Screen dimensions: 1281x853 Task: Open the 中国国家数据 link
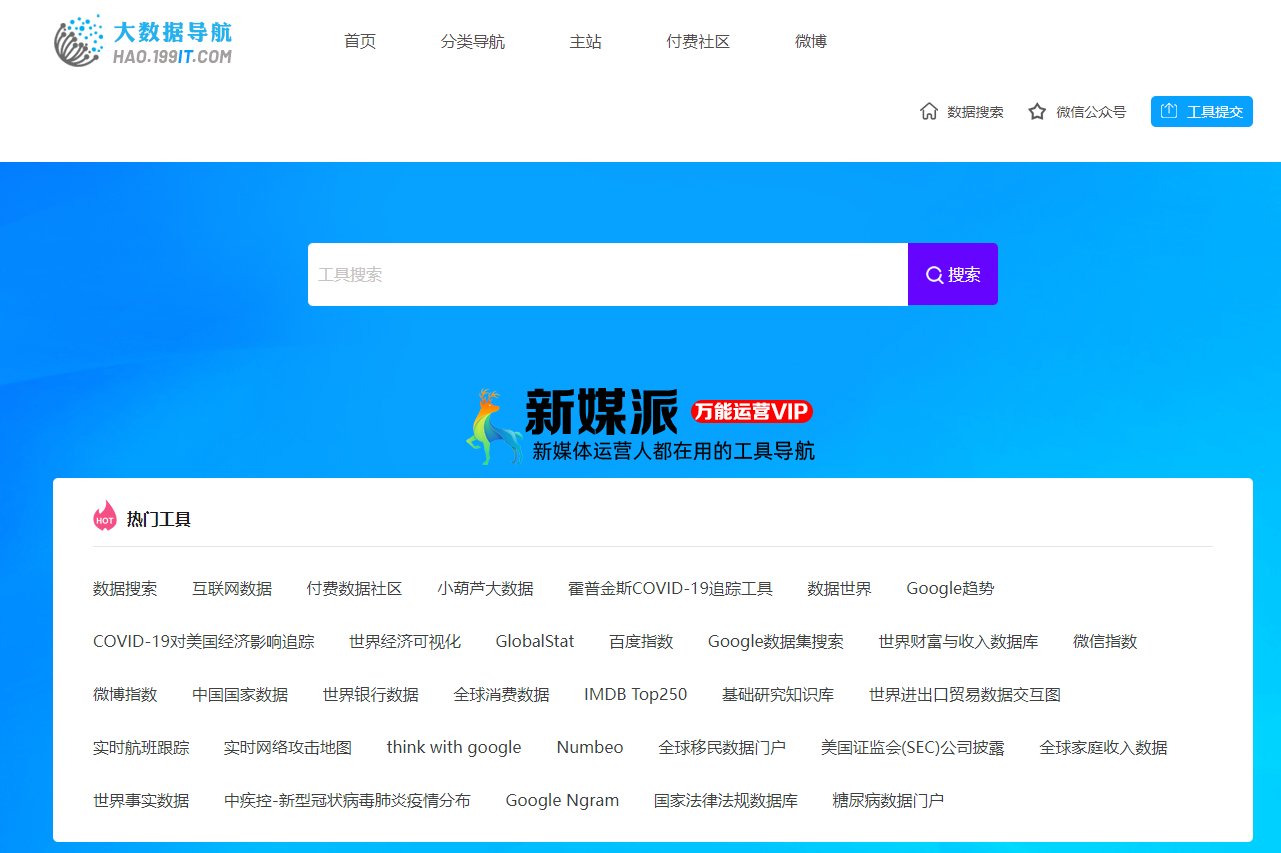(x=240, y=695)
